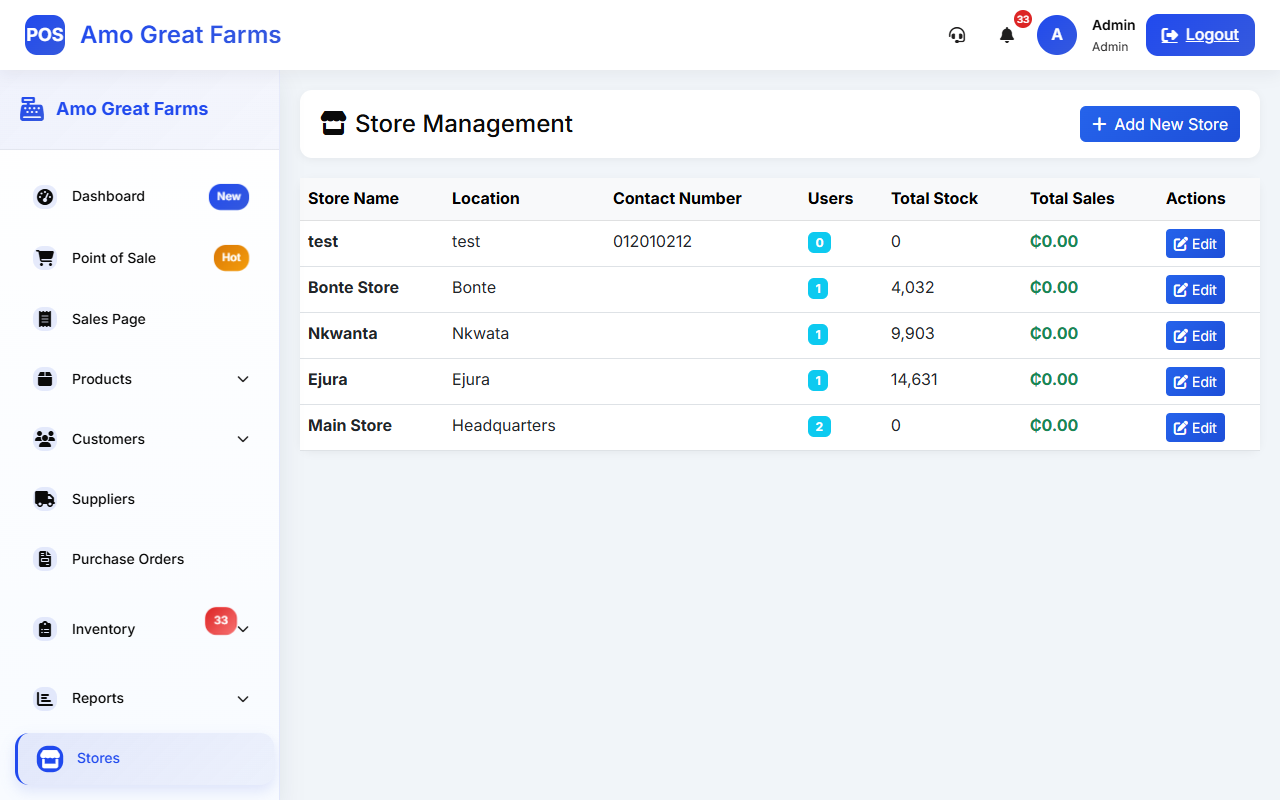Click the Total Sales column header
The image size is (1280, 800).
pos(1072,198)
